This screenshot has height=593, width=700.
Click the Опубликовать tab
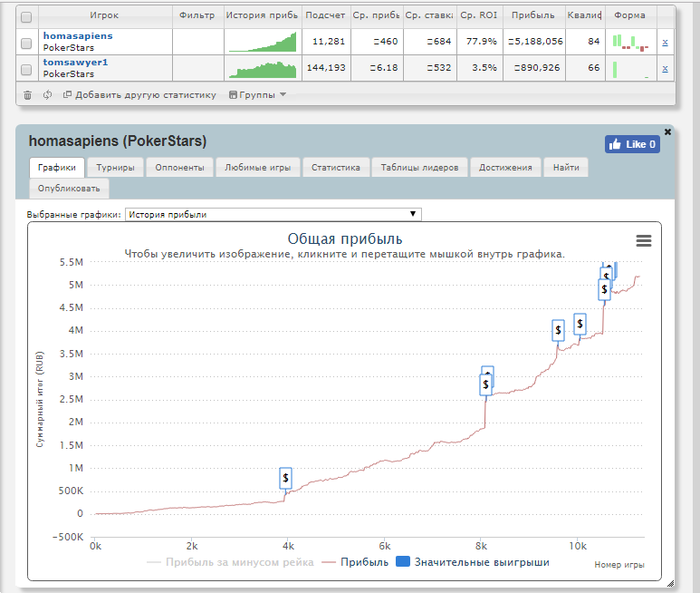(x=69, y=188)
